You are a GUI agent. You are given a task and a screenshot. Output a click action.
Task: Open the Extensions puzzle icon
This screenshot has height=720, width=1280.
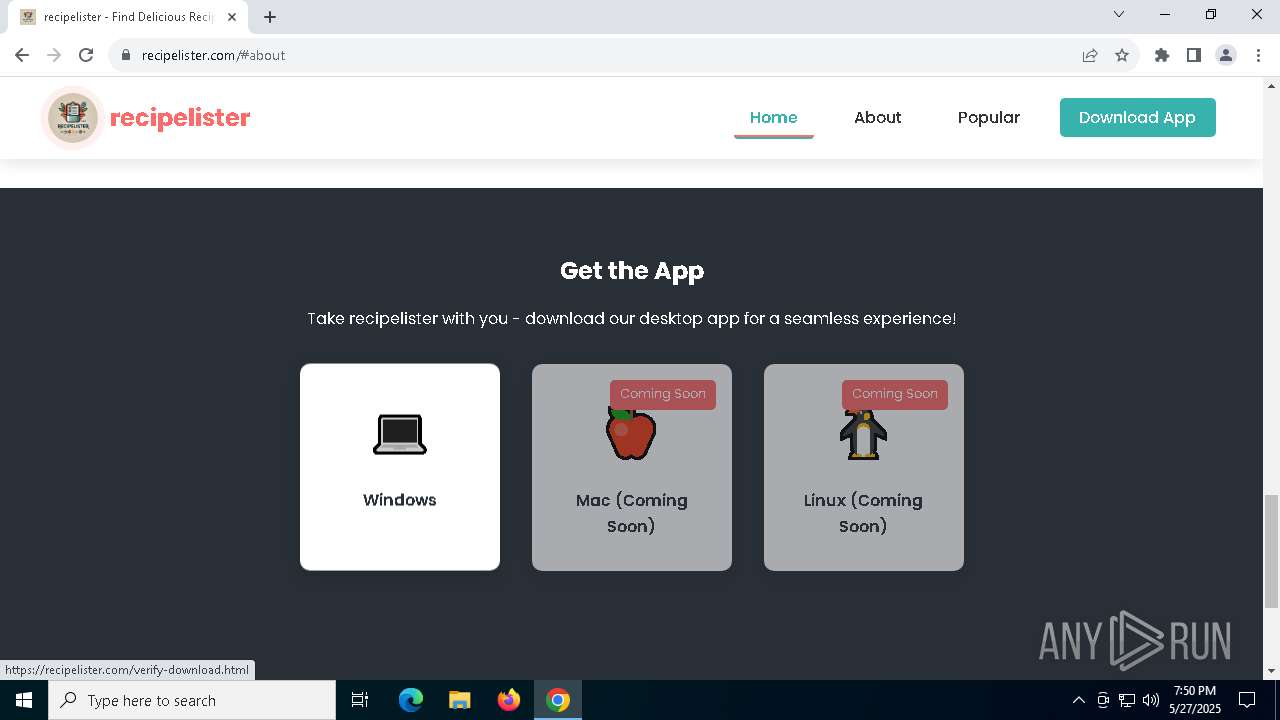click(1162, 55)
